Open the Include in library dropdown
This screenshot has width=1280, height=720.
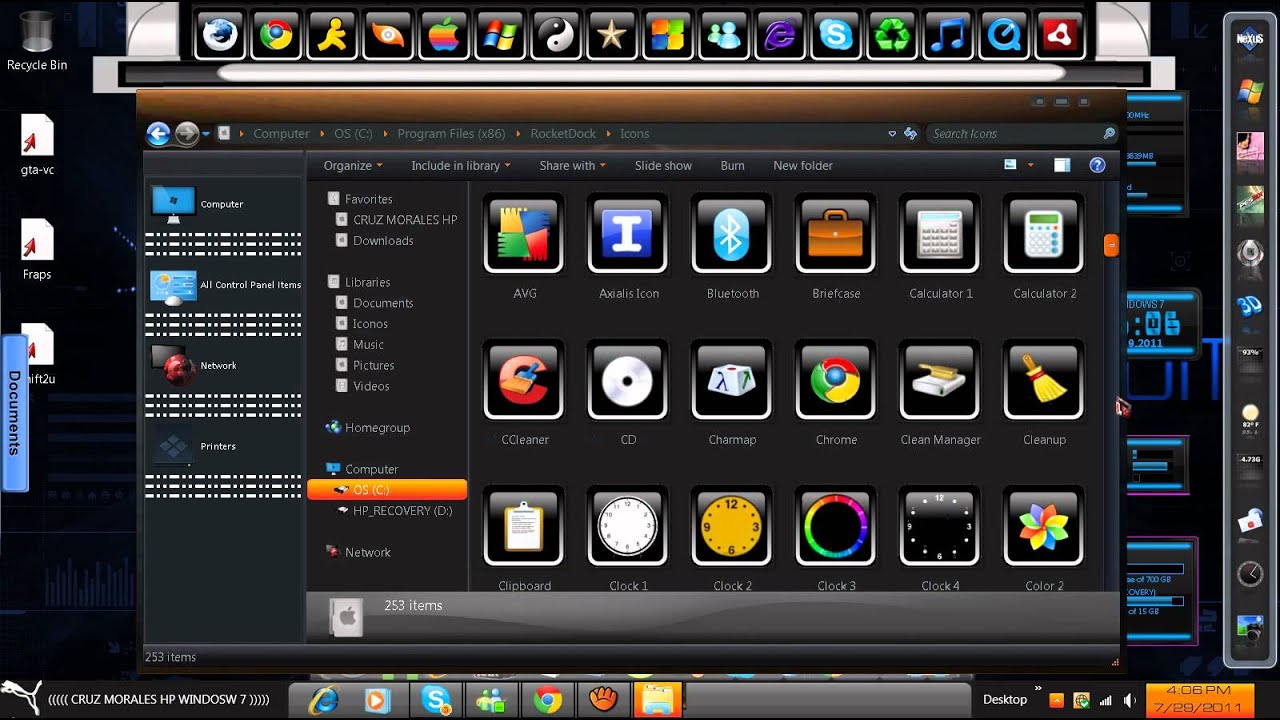point(461,165)
